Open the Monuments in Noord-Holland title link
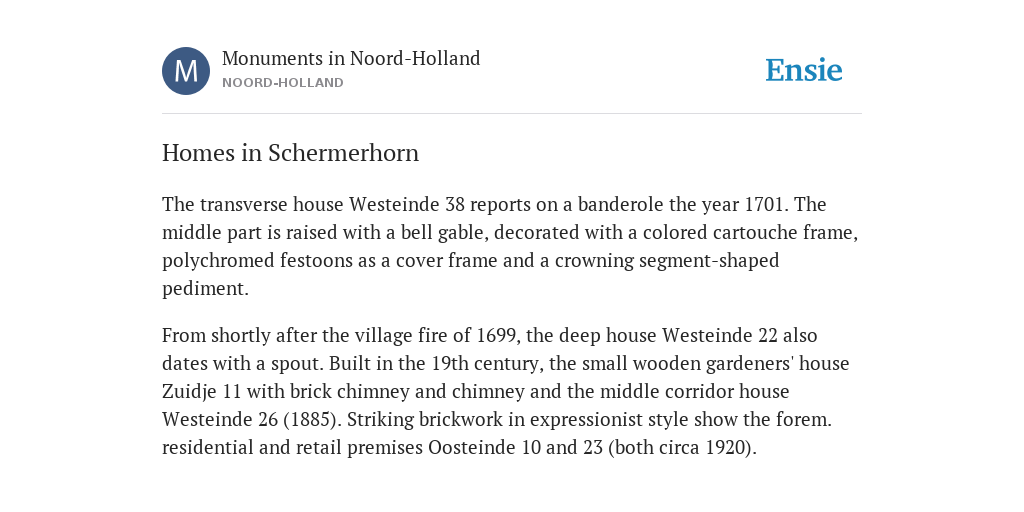Image resolution: width=1024 pixels, height=512 pixels. (x=351, y=58)
